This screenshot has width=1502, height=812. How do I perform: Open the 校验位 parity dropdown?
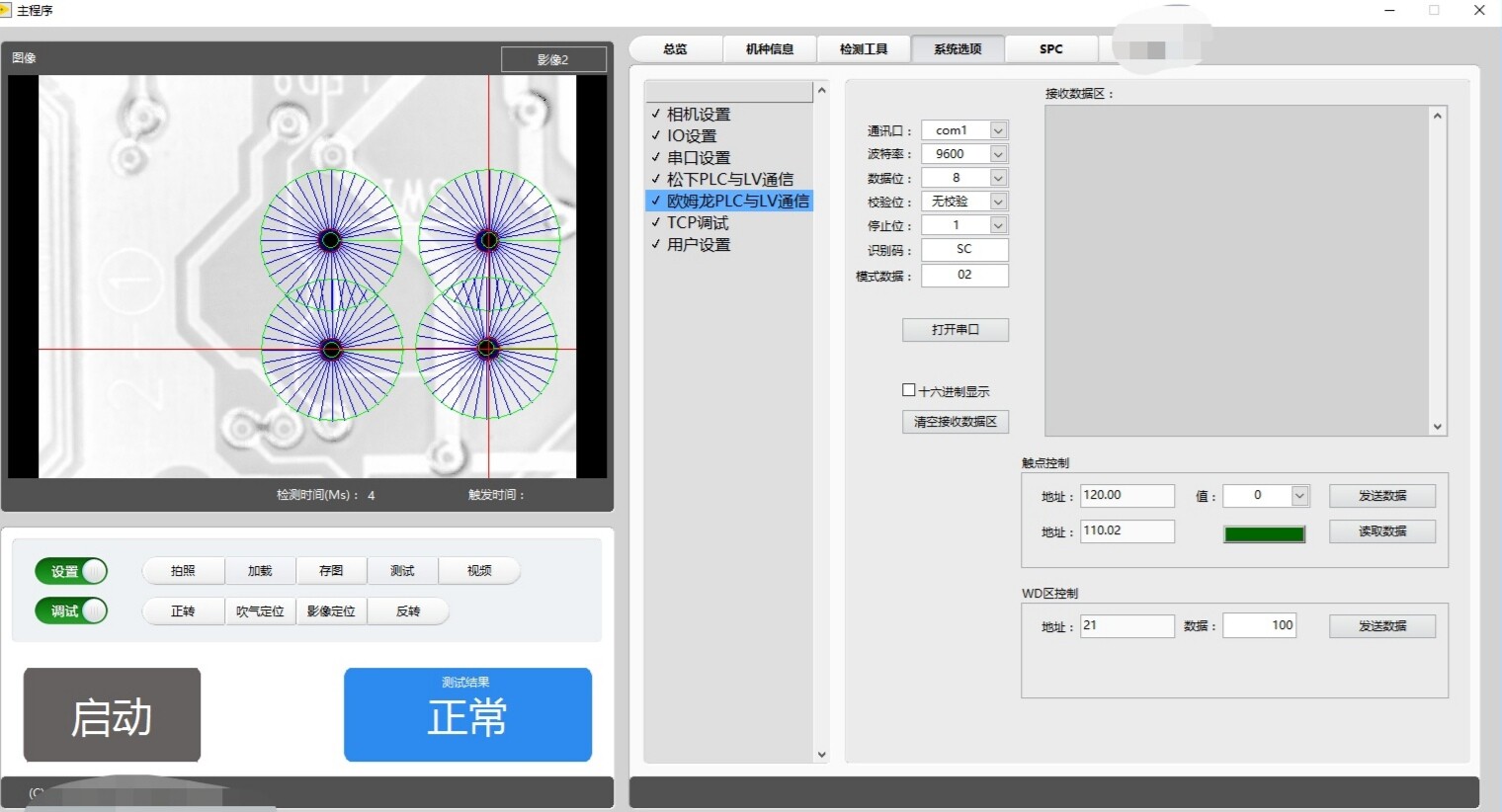coord(999,201)
